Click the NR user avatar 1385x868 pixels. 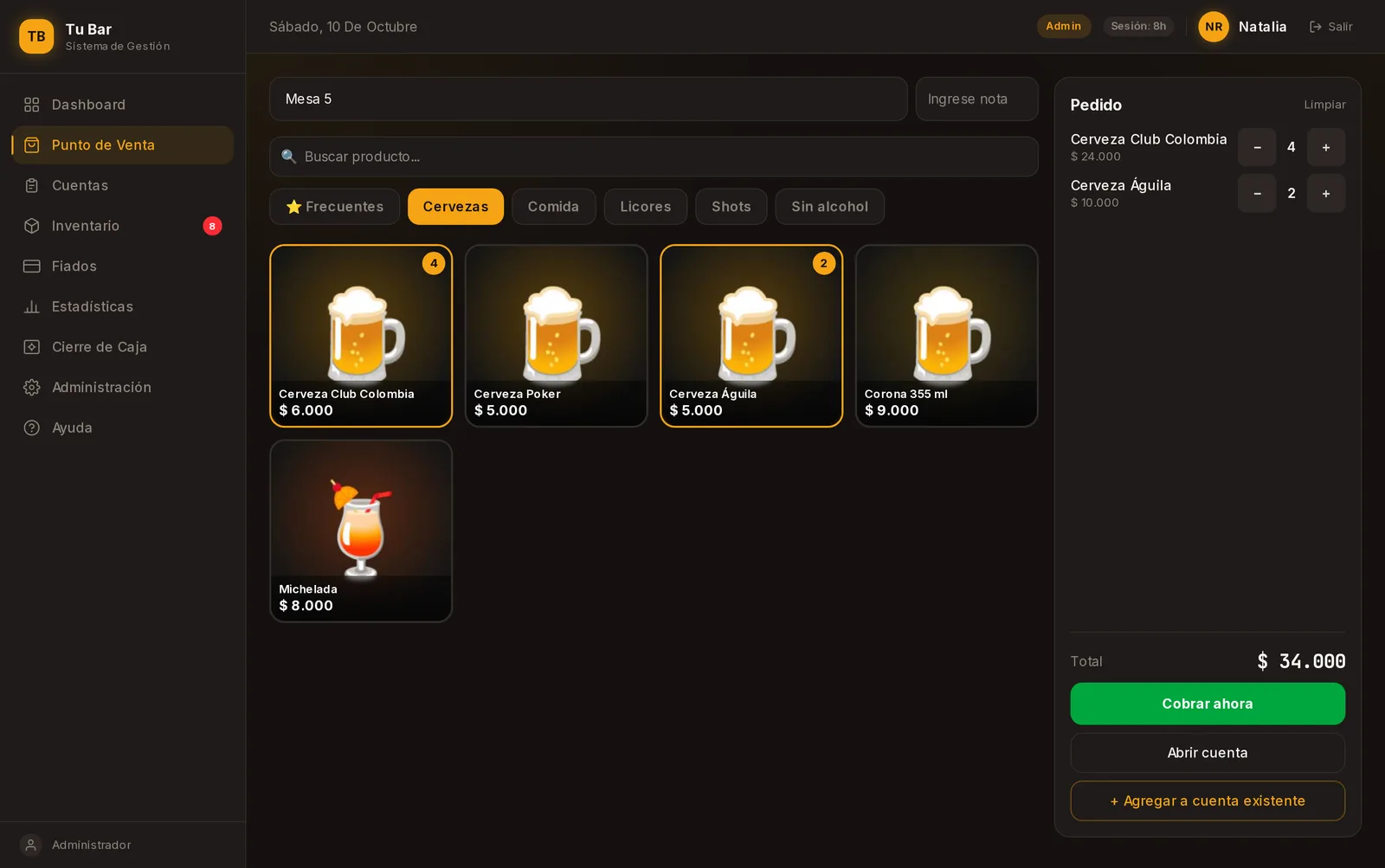tap(1214, 27)
